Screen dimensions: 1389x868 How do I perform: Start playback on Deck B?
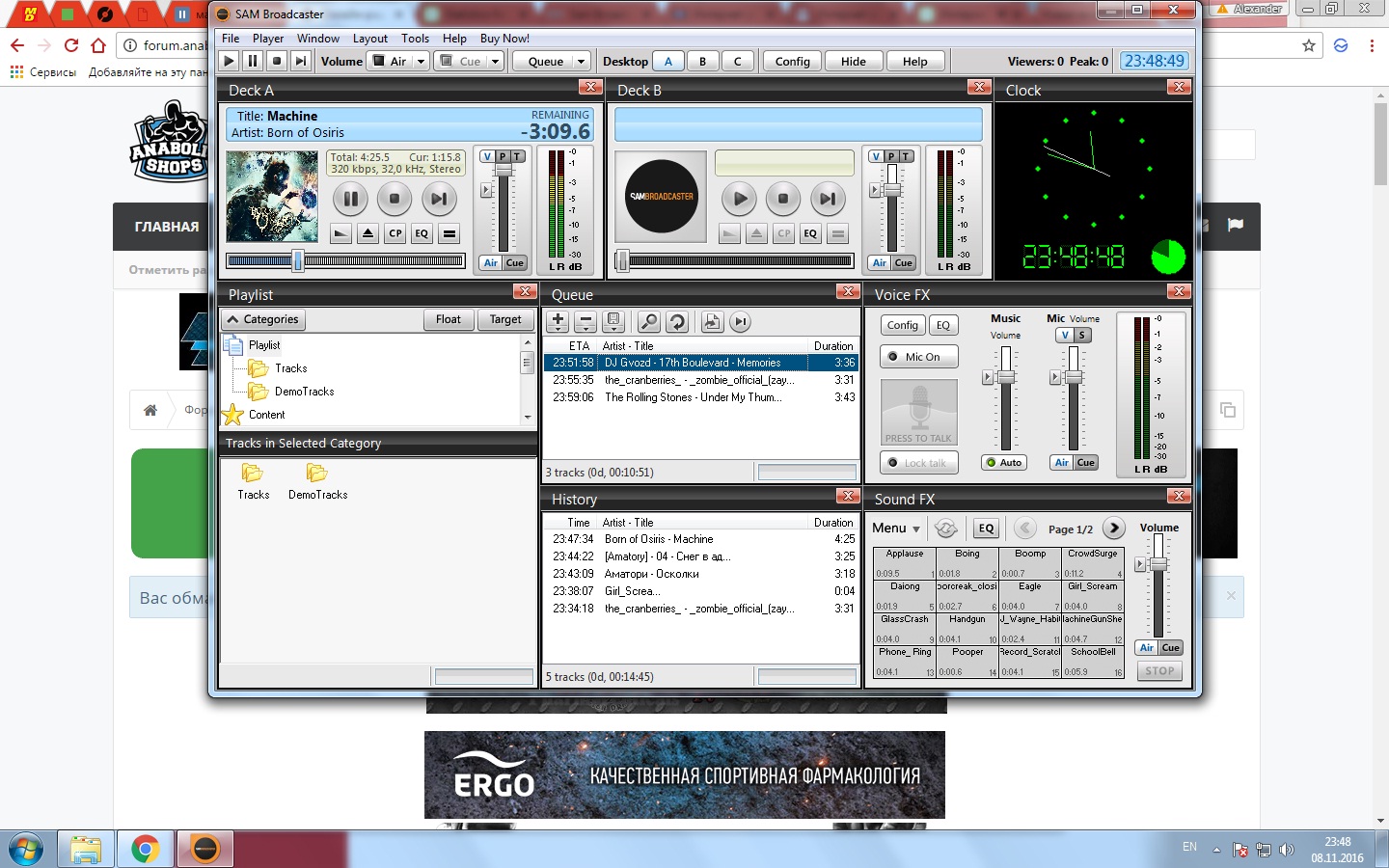pos(740,200)
